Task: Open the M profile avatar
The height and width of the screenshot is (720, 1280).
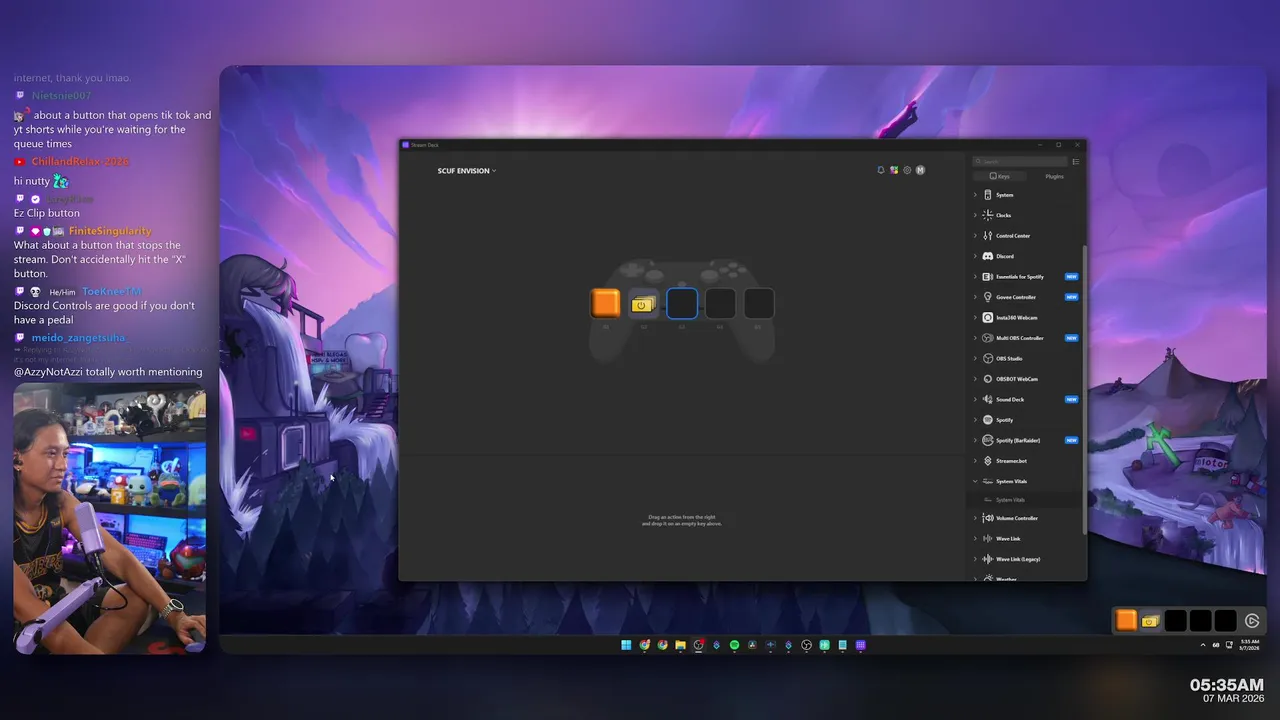Action: pos(920,170)
